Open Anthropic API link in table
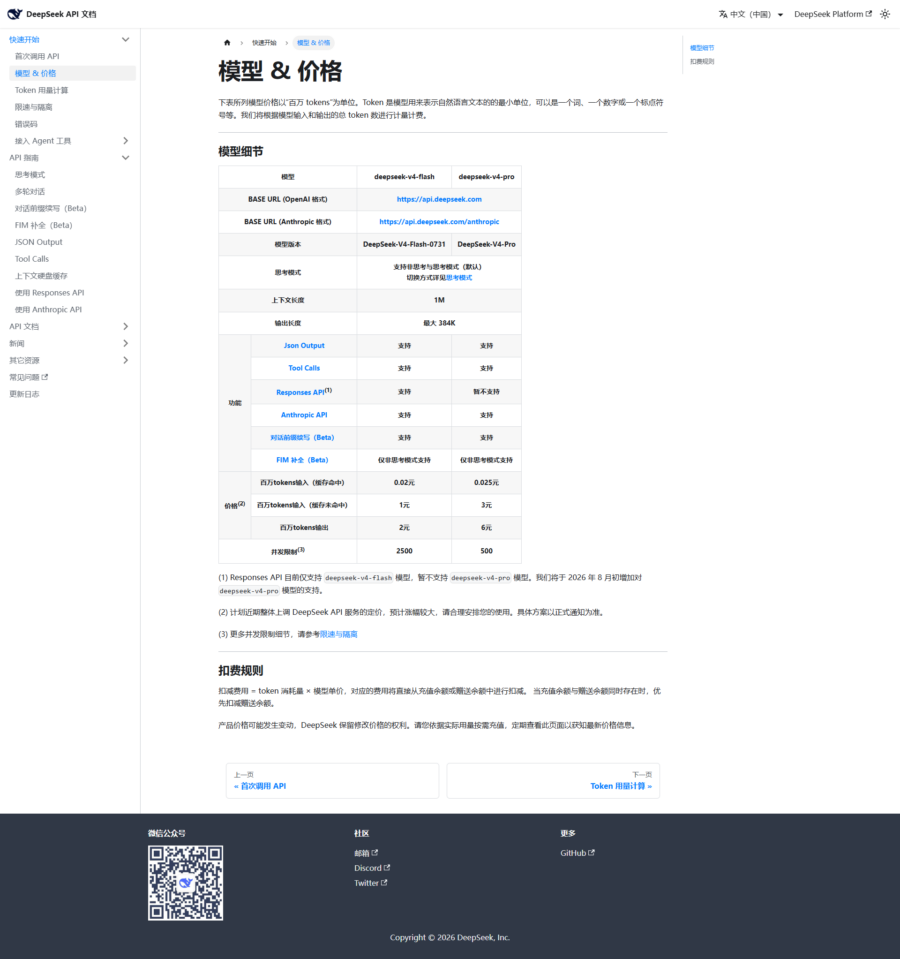The height and width of the screenshot is (959, 900). [x=304, y=415]
